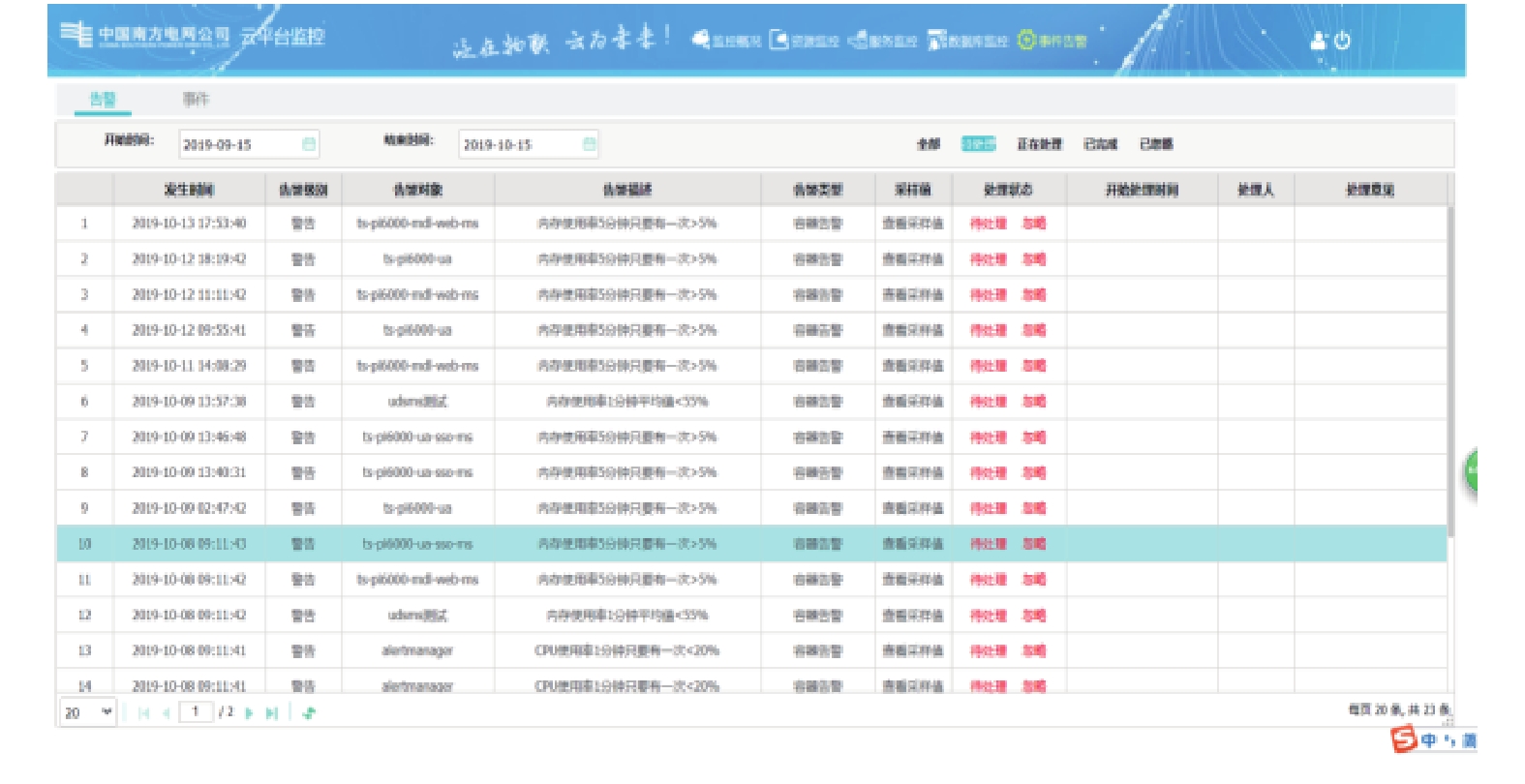Viewport: 1525px width, 784px height.
Task: Click 忽略 link in row 9
Action: (x=1034, y=508)
